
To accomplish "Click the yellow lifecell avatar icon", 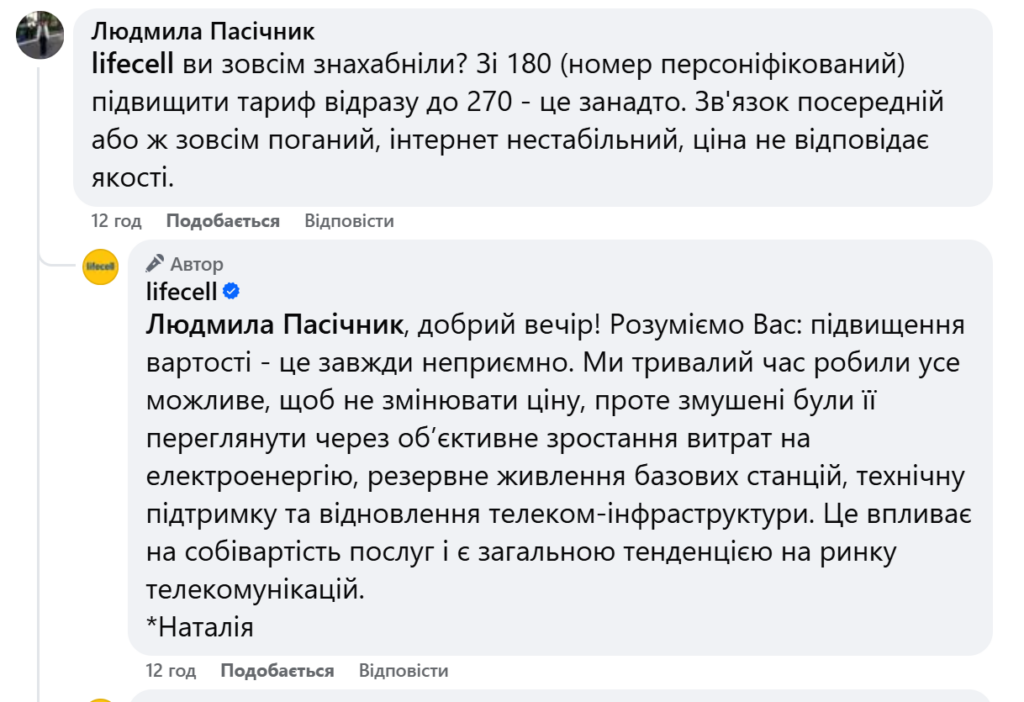I will point(100,267).
